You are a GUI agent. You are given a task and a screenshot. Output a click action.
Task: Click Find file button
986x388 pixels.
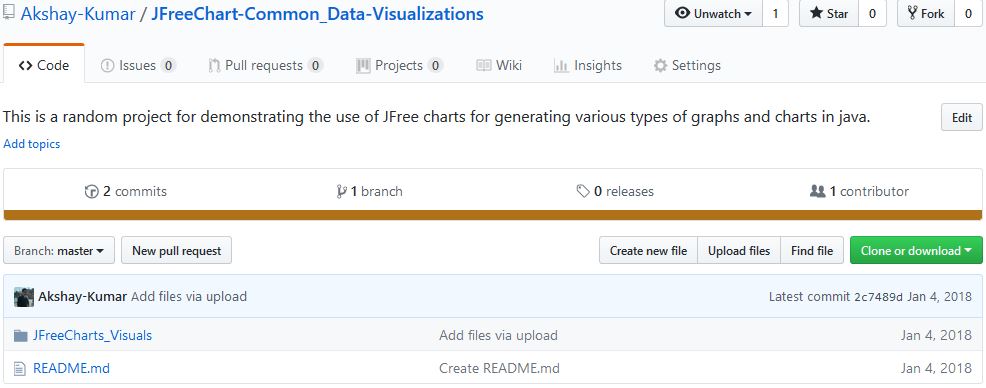tap(812, 250)
